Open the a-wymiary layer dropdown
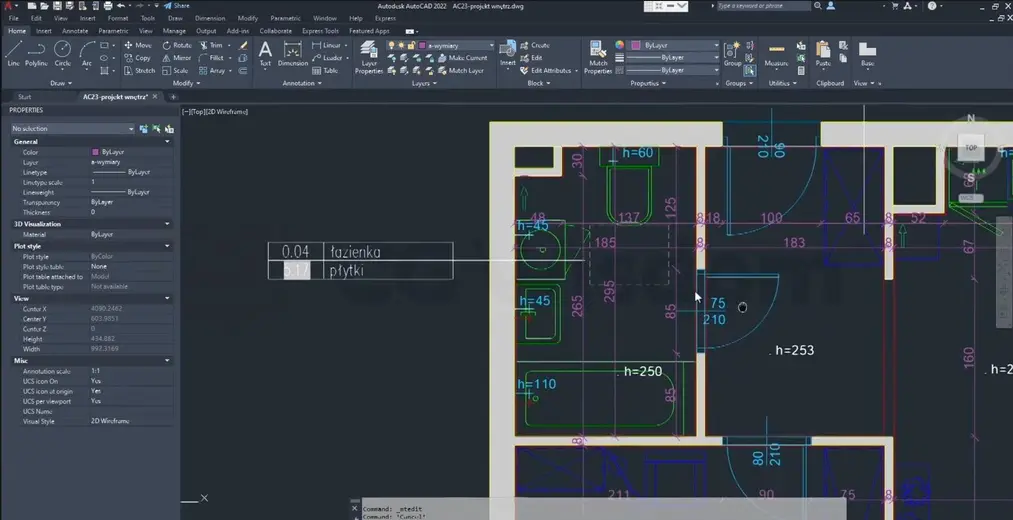This screenshot has height=520, width=1013. (441, 45)
